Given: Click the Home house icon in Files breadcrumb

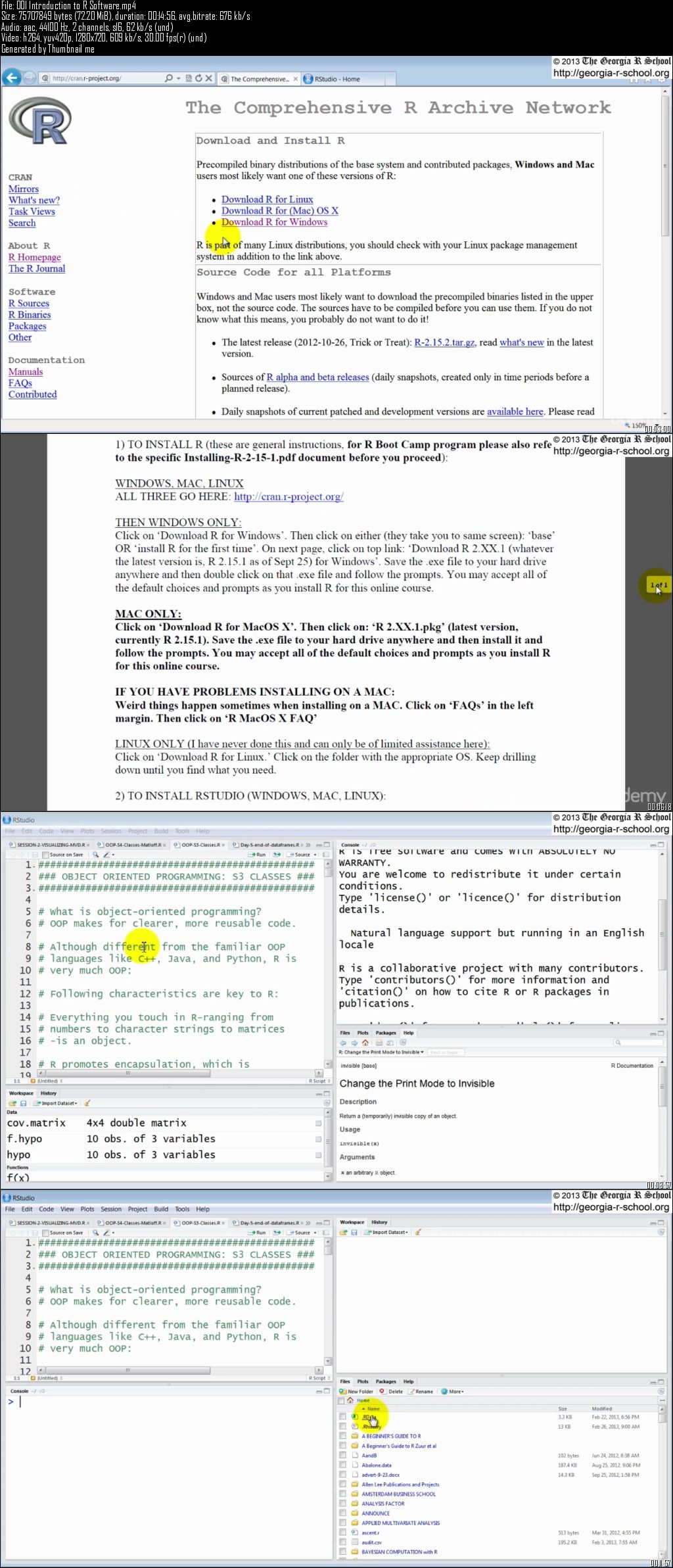Looking at the screenshot, I should [x=350, y=1400].
